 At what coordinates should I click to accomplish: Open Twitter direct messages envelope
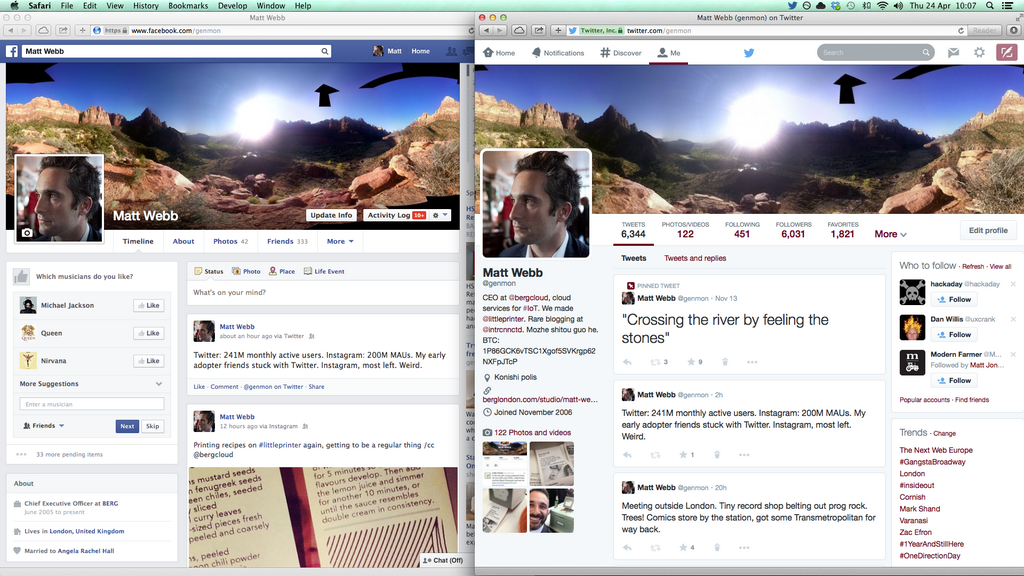[953, 52]
